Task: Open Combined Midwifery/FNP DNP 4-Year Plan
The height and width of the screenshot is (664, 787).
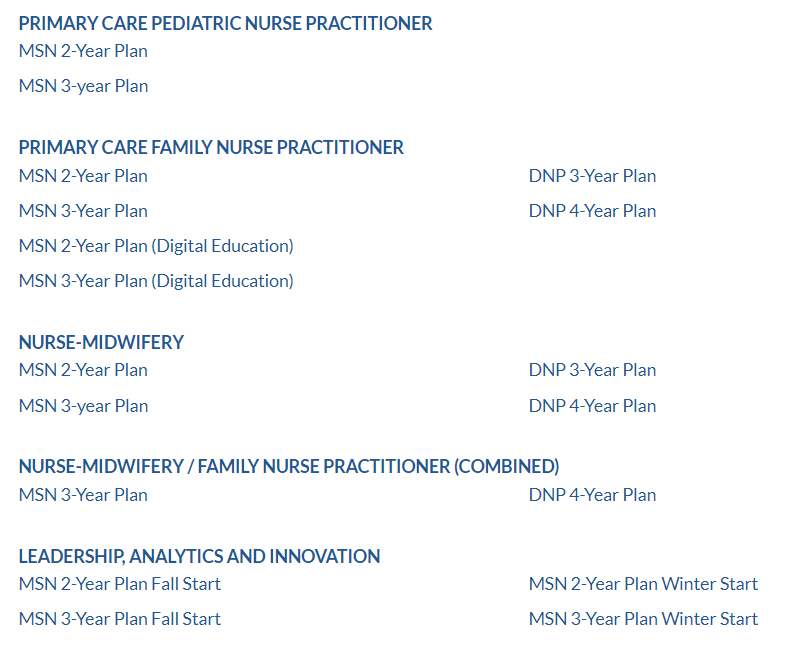Action: [x=592, y=495]
